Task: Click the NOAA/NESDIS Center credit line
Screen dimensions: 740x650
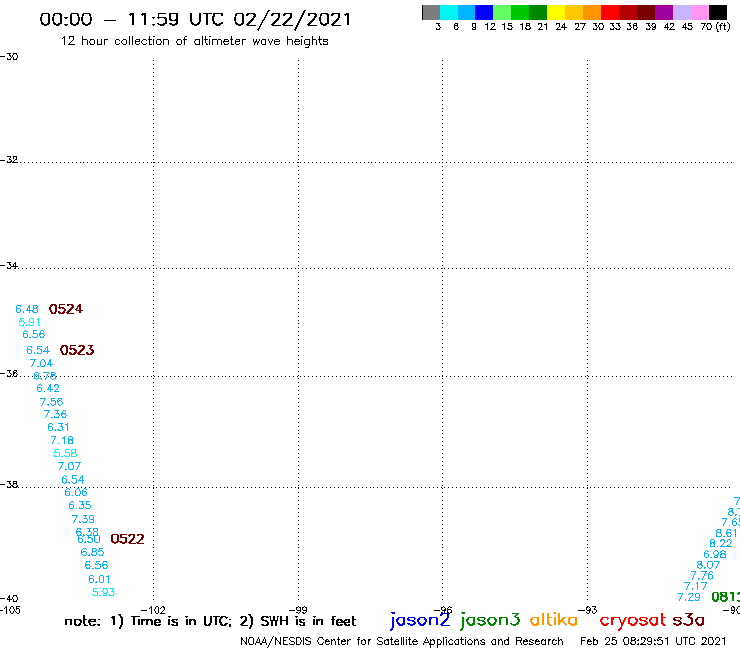Action: (x=402, y=642)
